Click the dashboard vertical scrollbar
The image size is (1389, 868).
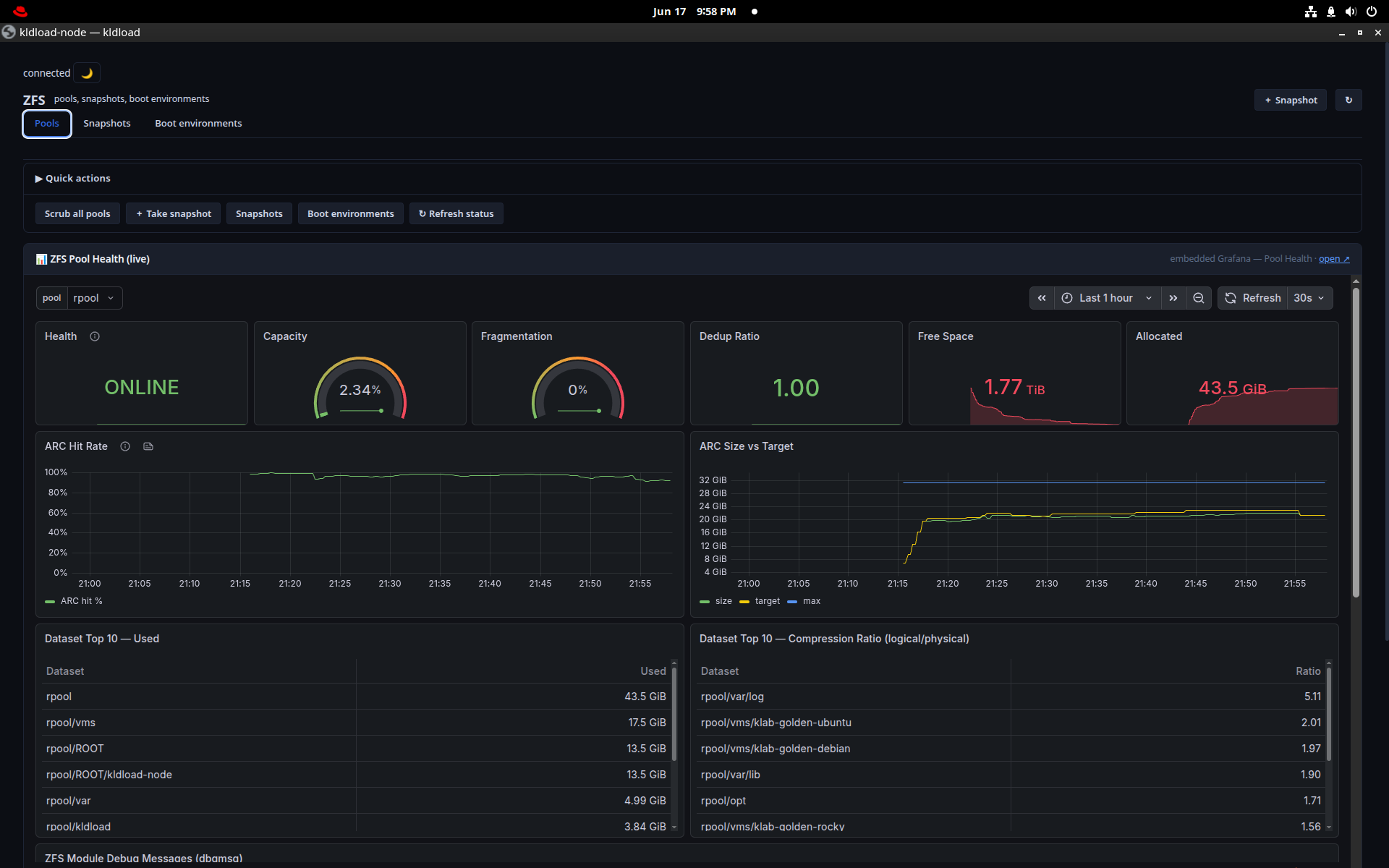tap(1356, 443)
